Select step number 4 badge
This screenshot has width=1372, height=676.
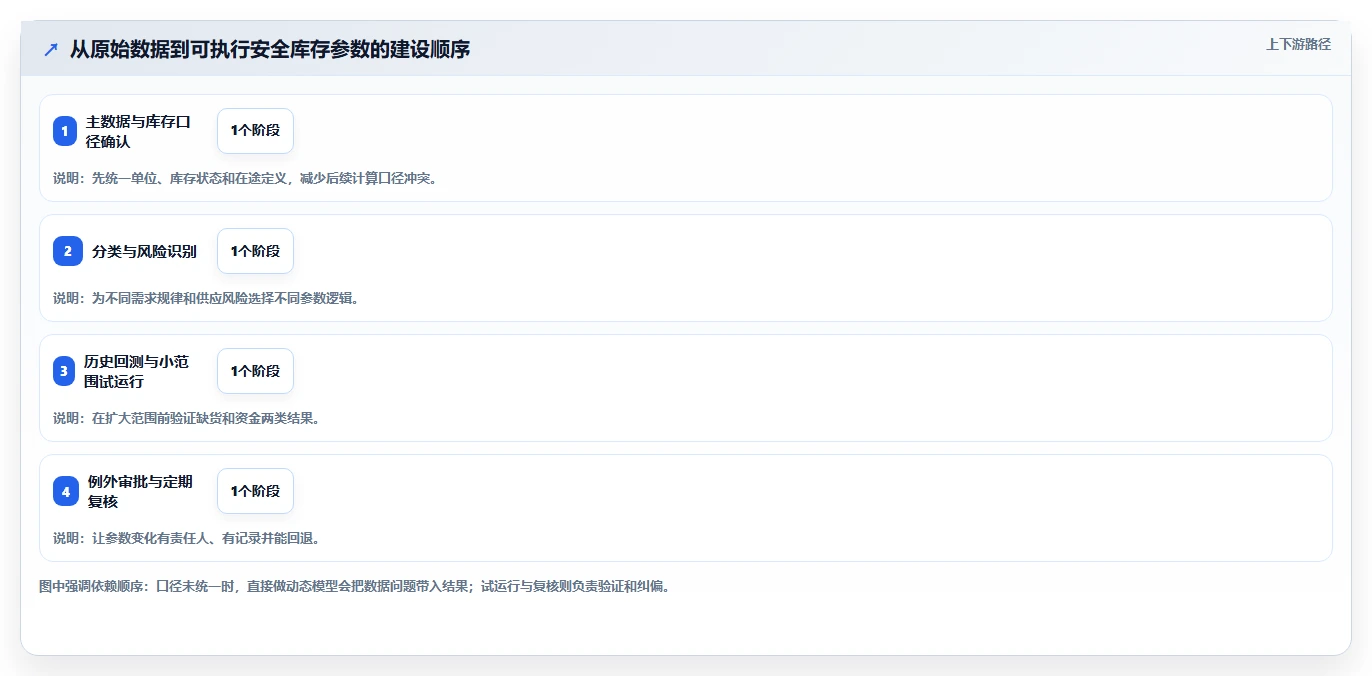66,491
